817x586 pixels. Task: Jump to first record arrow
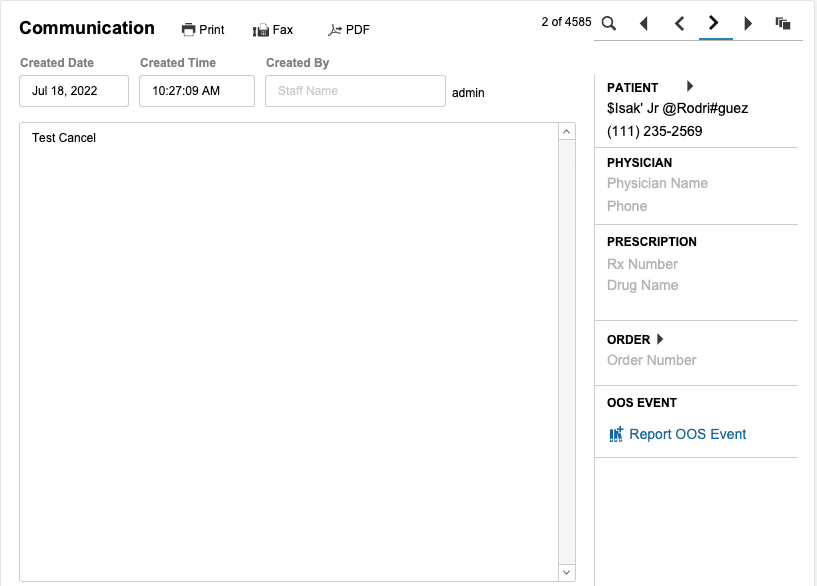coord(644,23)
